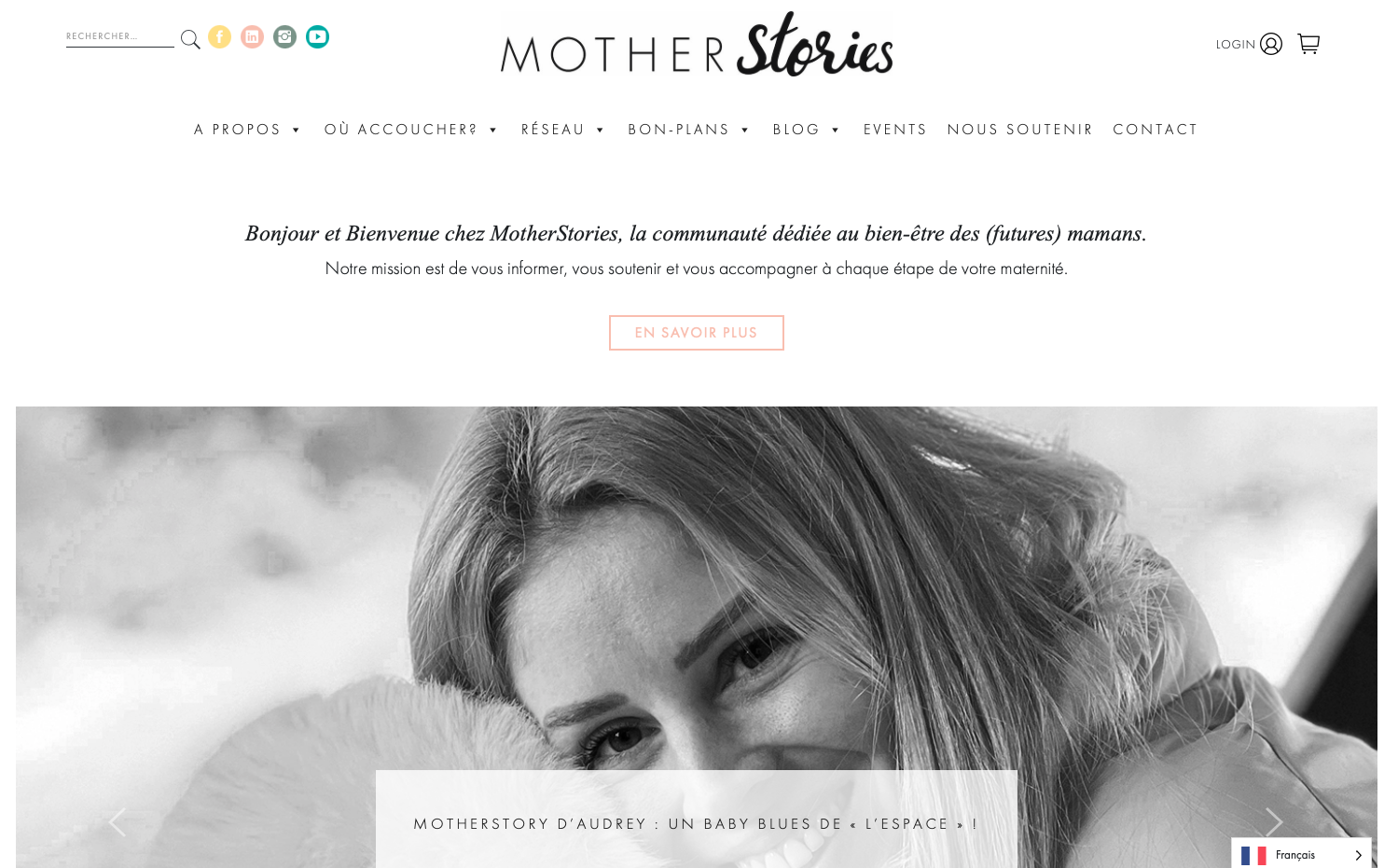Click the search magnifier icon
Image resolution: width=1398 pixels, height=868 pixels.
pyautogui.click(x=190, y=39)
